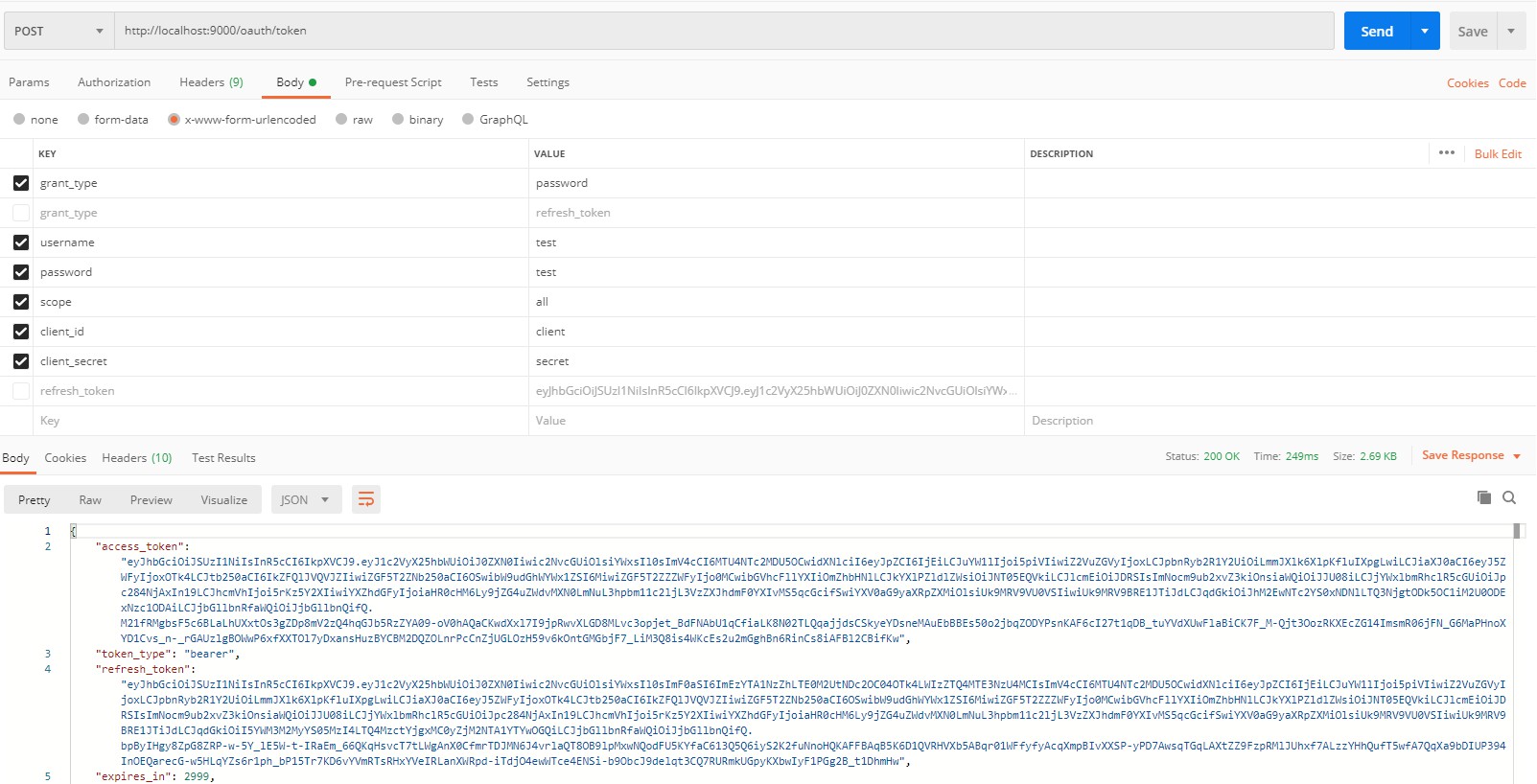Enable the refresh_token parameter checkbox
The width and height of the screenshot is (1537, 784).
coord(21,391)
